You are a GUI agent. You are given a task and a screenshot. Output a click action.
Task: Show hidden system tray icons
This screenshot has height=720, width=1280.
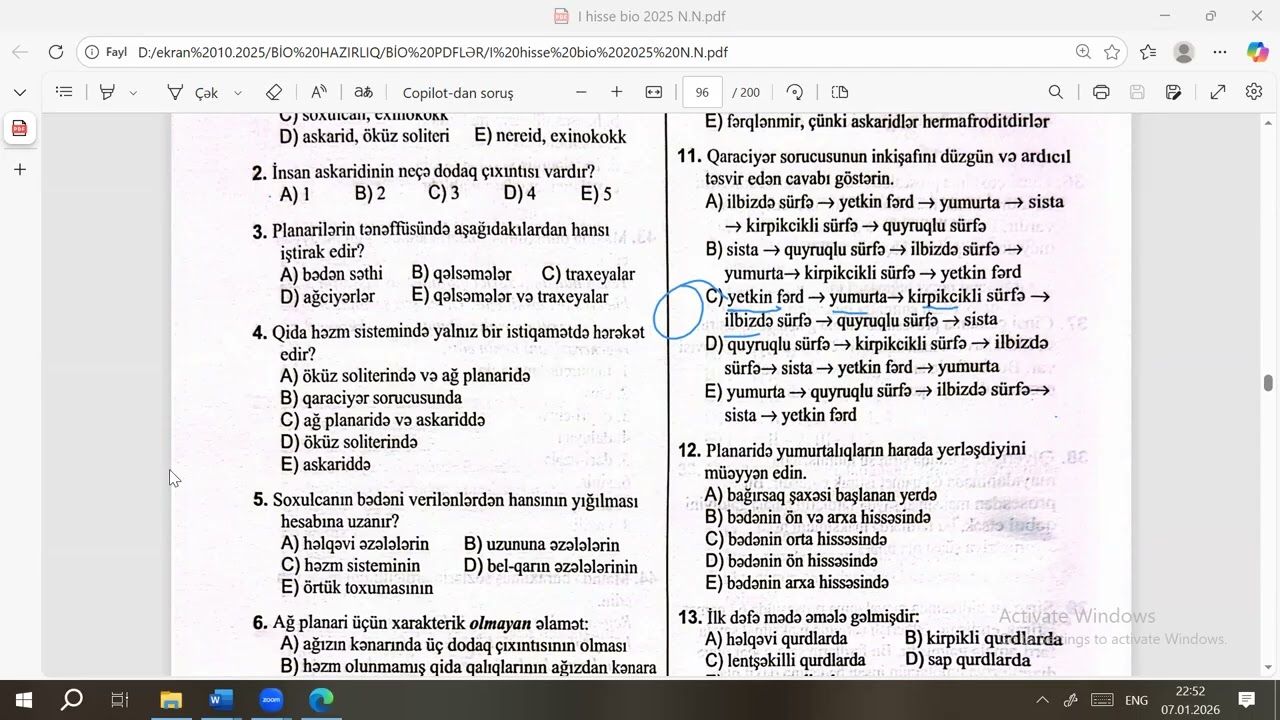pos(1042,700)
